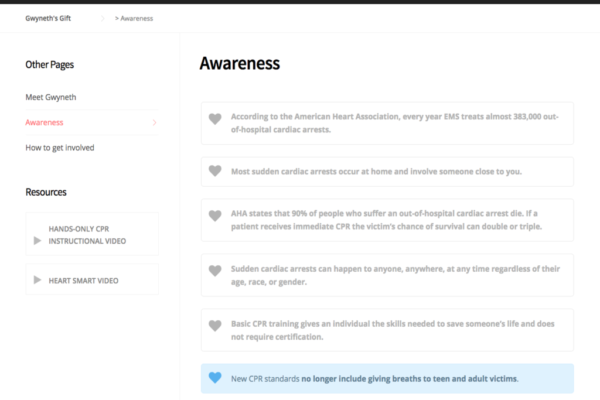
Task: Click heart icon beside the AHA 90% statistic
Action: pos(214,215)
